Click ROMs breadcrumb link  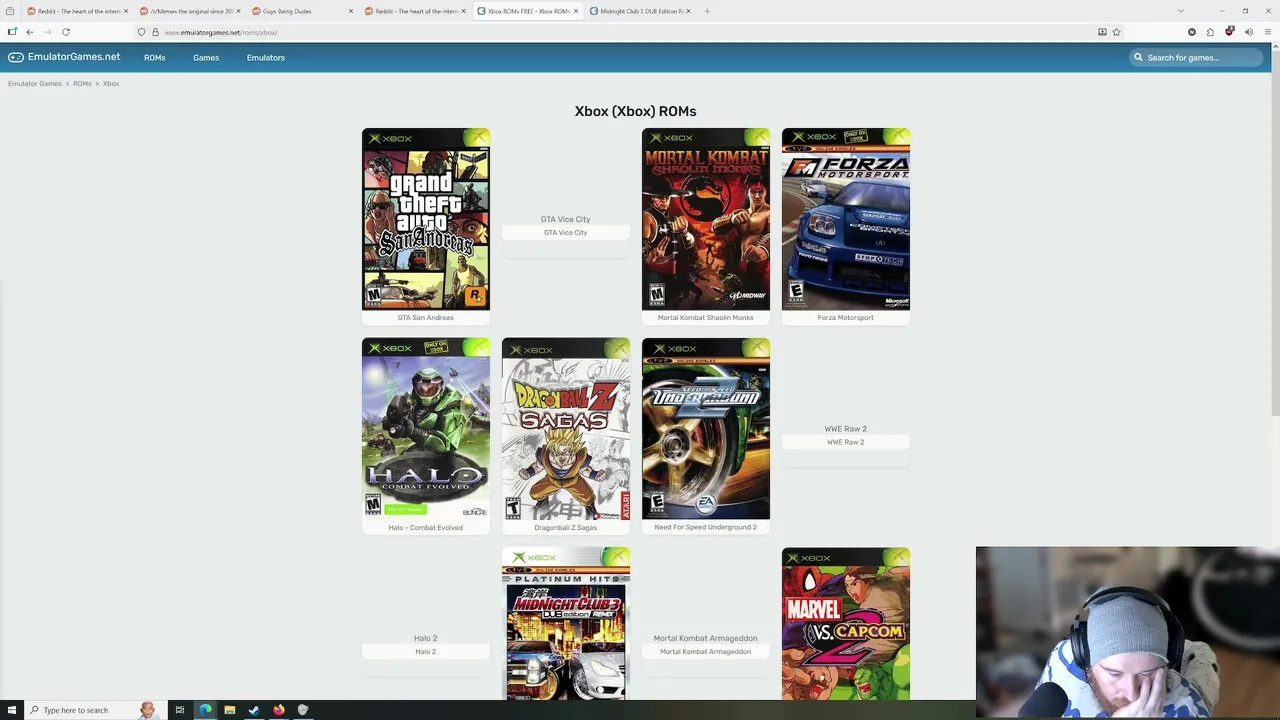82,84
